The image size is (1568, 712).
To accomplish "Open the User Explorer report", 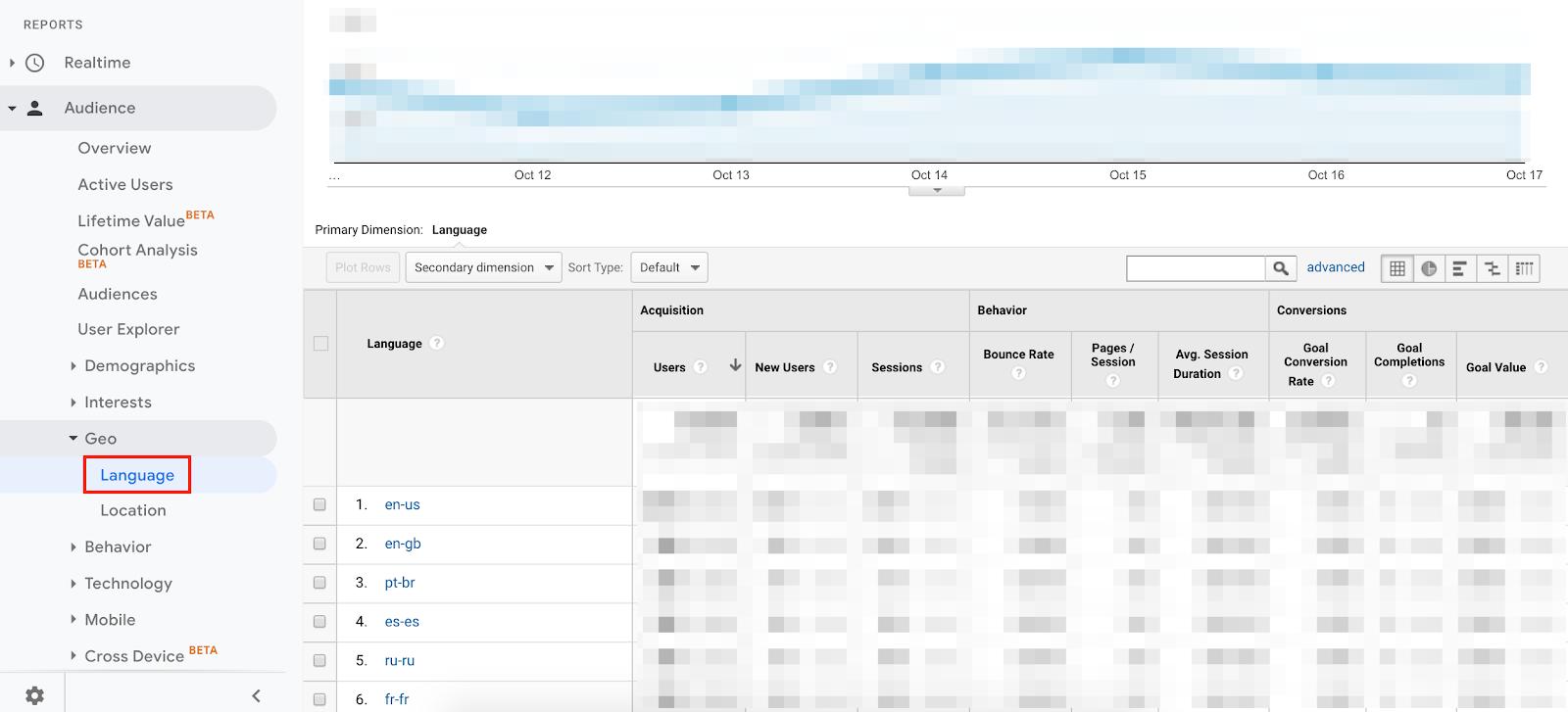I will tap(128, 329).
